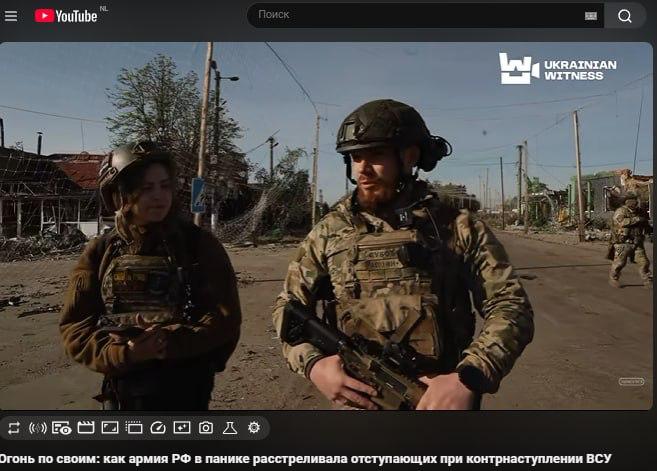Image resolution: width=657 pixels, height=471 pixels.
Task: Click the video player frame
Action: coord(326,226)
